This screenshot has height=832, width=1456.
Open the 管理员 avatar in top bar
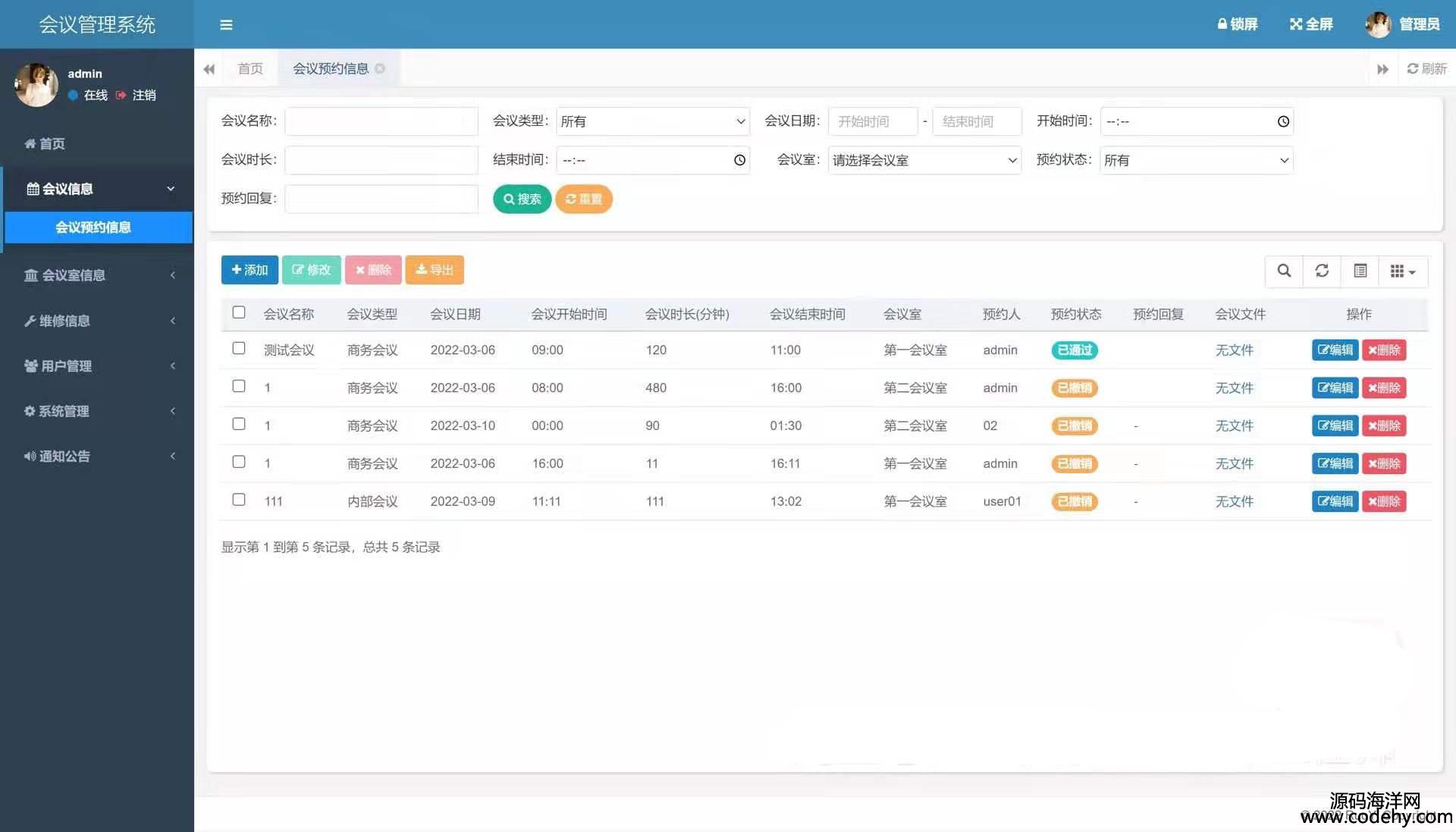[1378, 24]
